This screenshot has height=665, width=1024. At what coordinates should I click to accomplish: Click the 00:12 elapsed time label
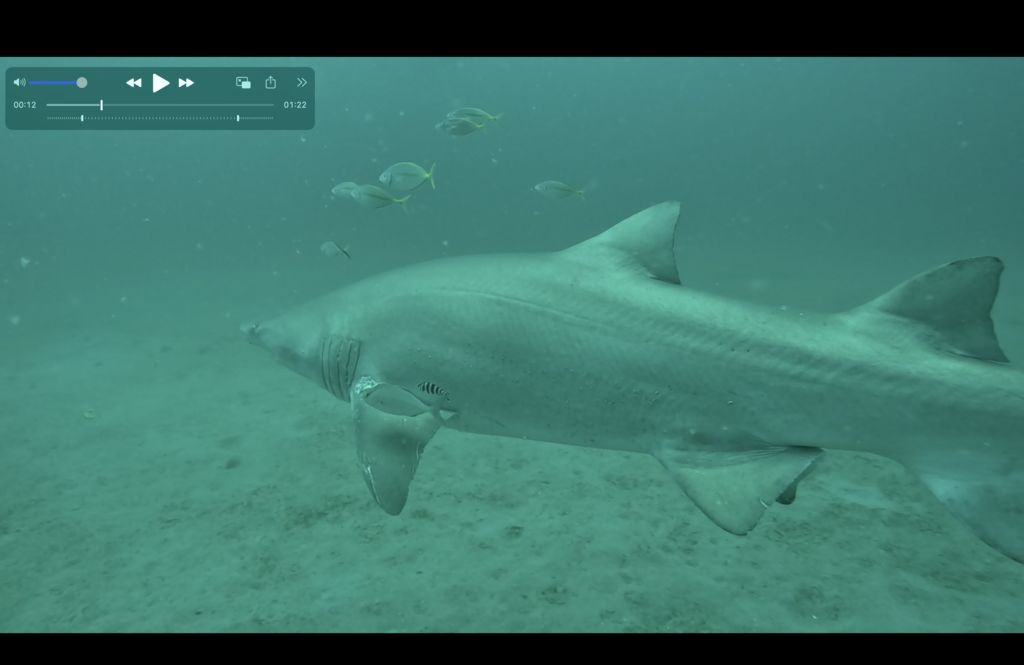(x=25, y=105)
